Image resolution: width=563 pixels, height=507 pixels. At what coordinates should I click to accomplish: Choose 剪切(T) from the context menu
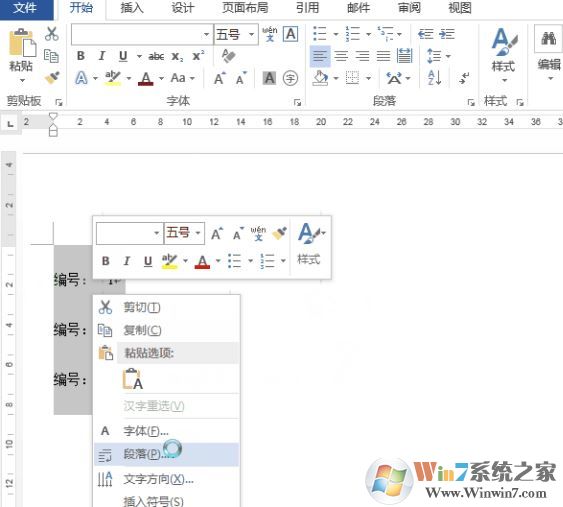click(x=166, y=307)
